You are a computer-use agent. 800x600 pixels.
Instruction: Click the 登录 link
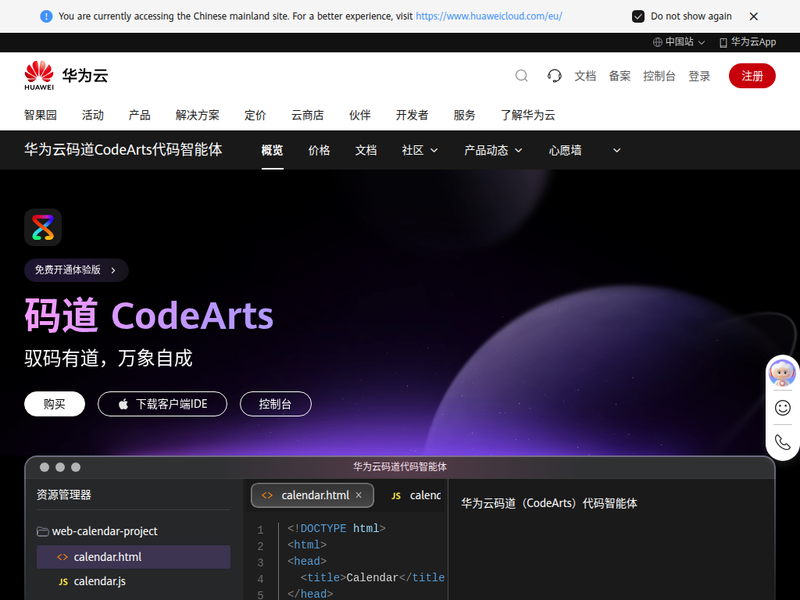point(699,76)
